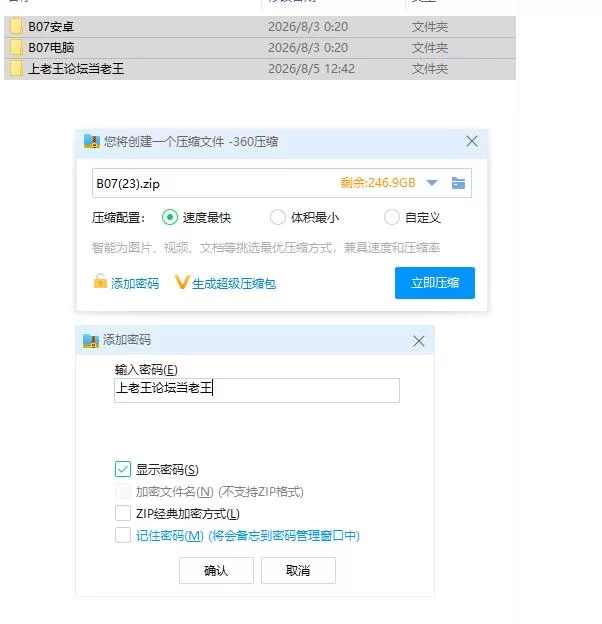Click the 输入密码(E) password field

[257, 390]
